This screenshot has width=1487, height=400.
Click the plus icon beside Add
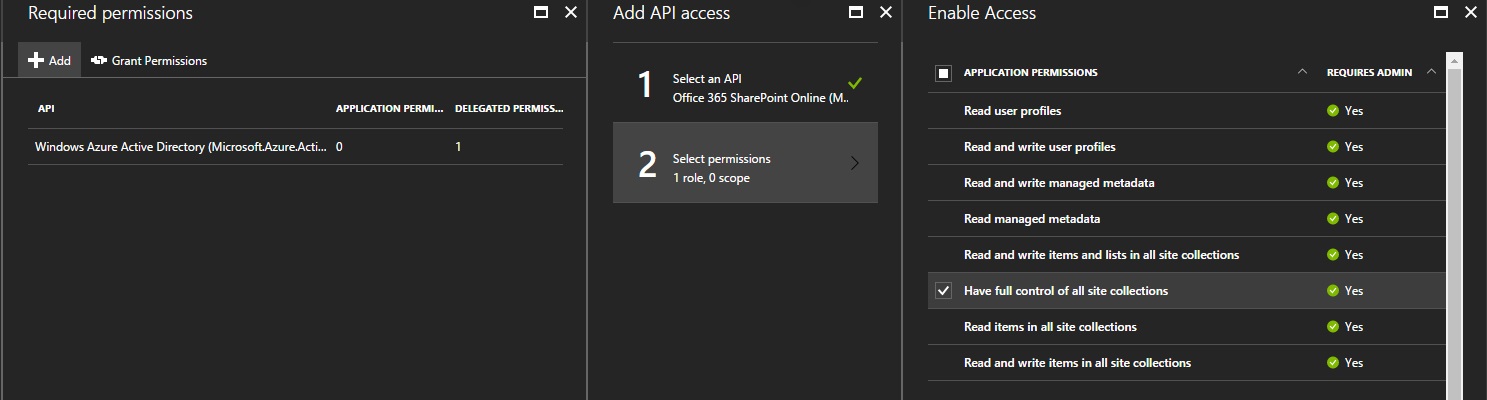pos(36,60)
